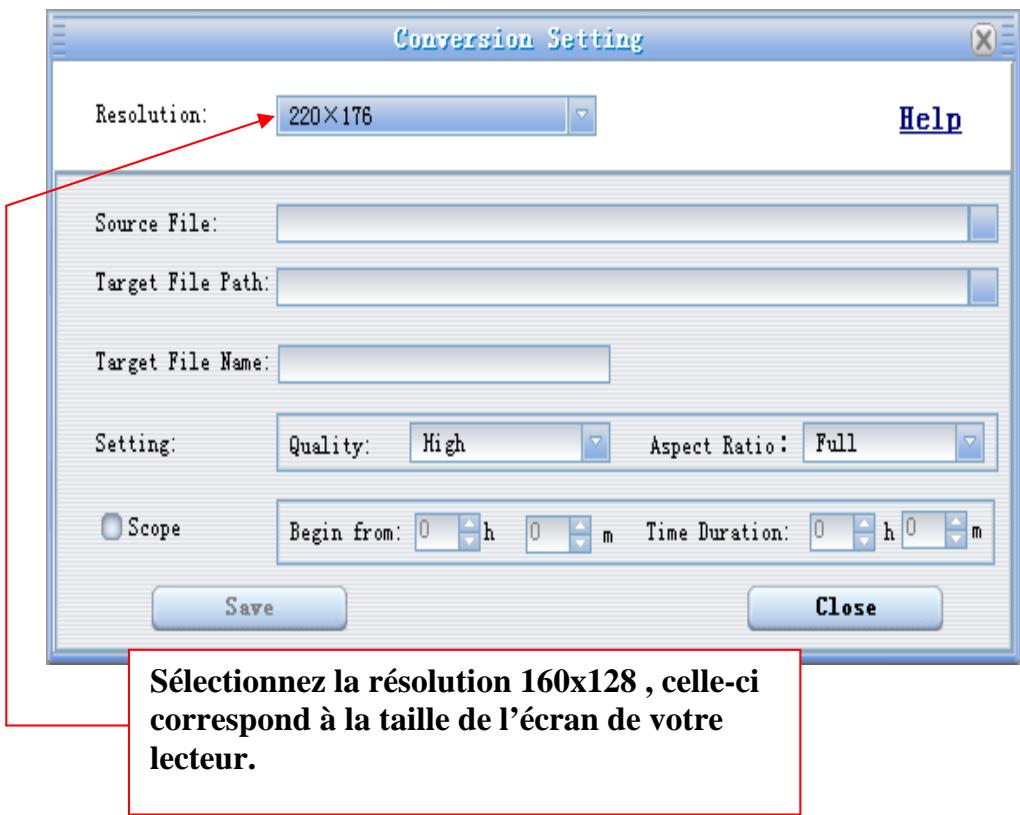Screen dimensions: 1020x815
Task: Enable the Scope option
Action: pos(111,527)
